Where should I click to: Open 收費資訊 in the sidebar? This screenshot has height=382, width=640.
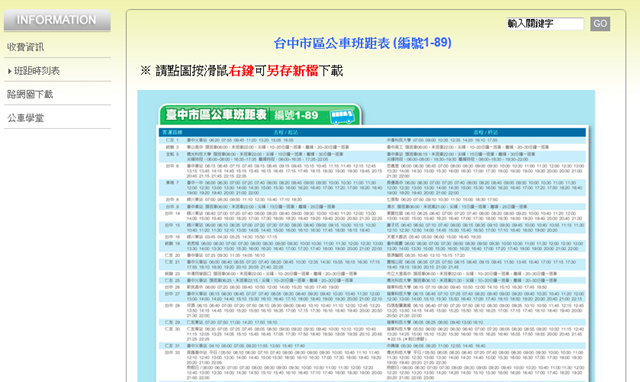coord(25,47)
